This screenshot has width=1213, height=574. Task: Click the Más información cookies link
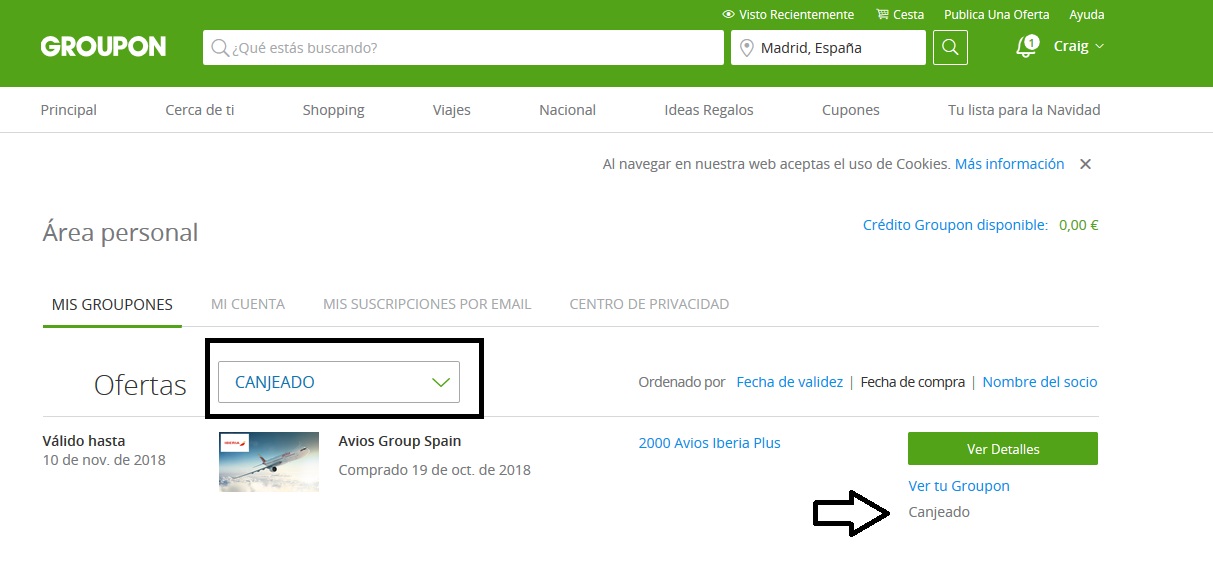pos(1009,164)
